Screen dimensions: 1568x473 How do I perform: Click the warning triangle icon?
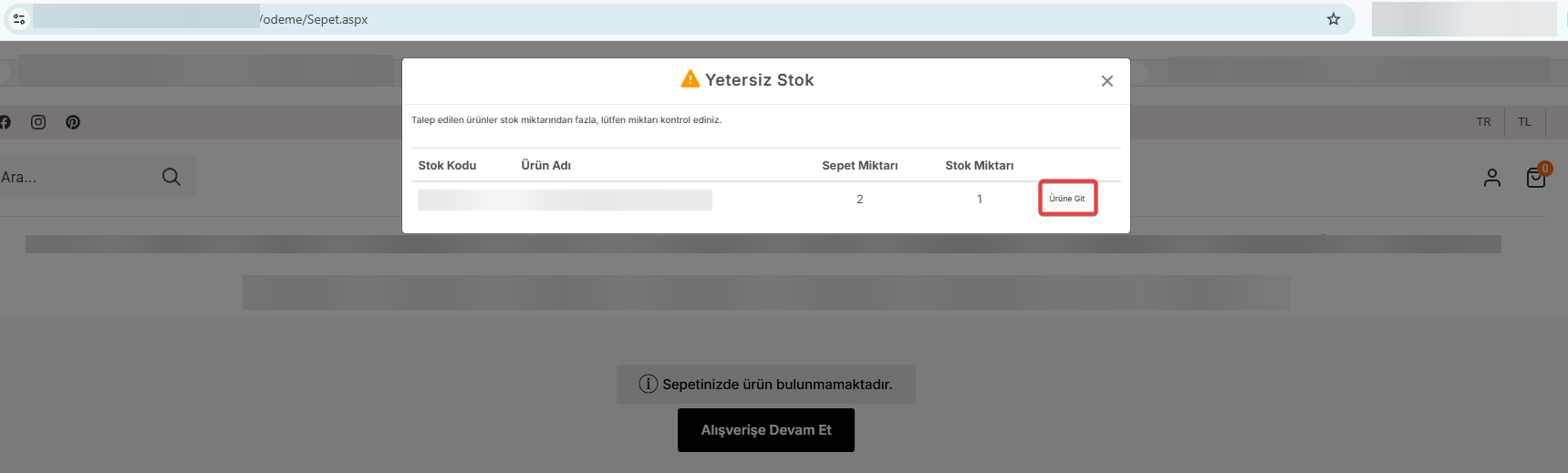click(x=691, y=79)
